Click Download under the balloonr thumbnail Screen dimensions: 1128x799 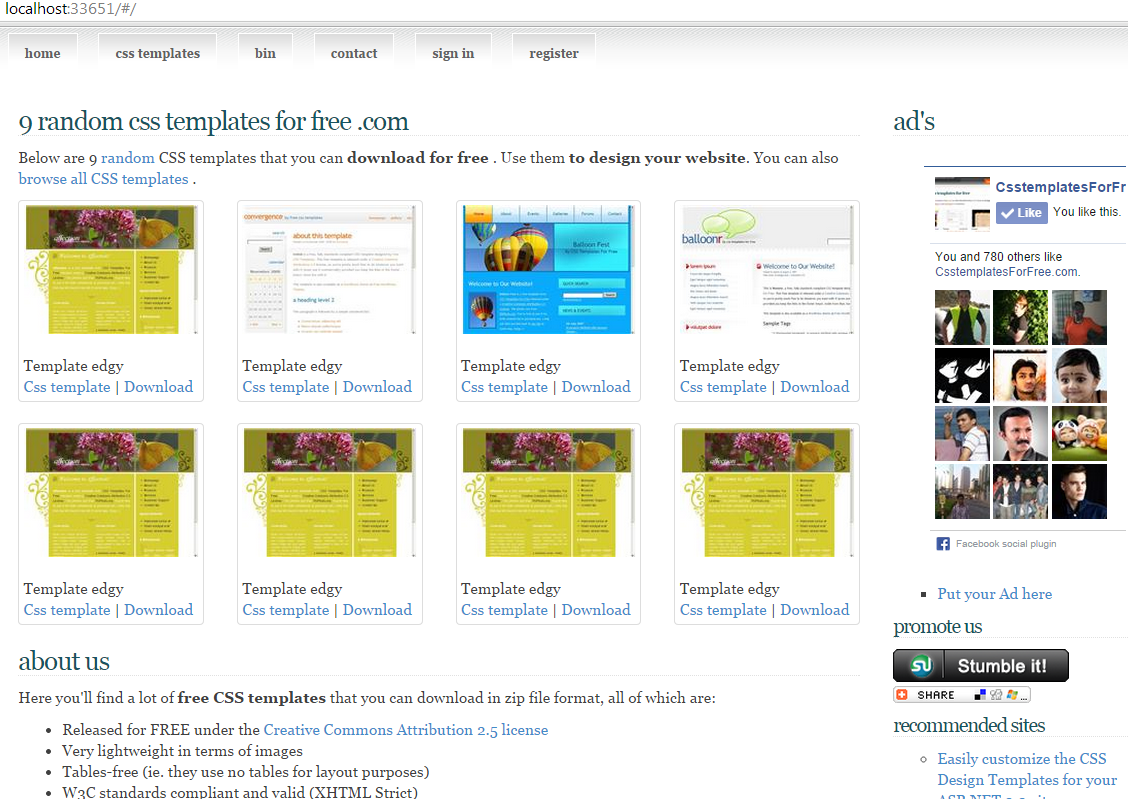(x=814, y=387)
